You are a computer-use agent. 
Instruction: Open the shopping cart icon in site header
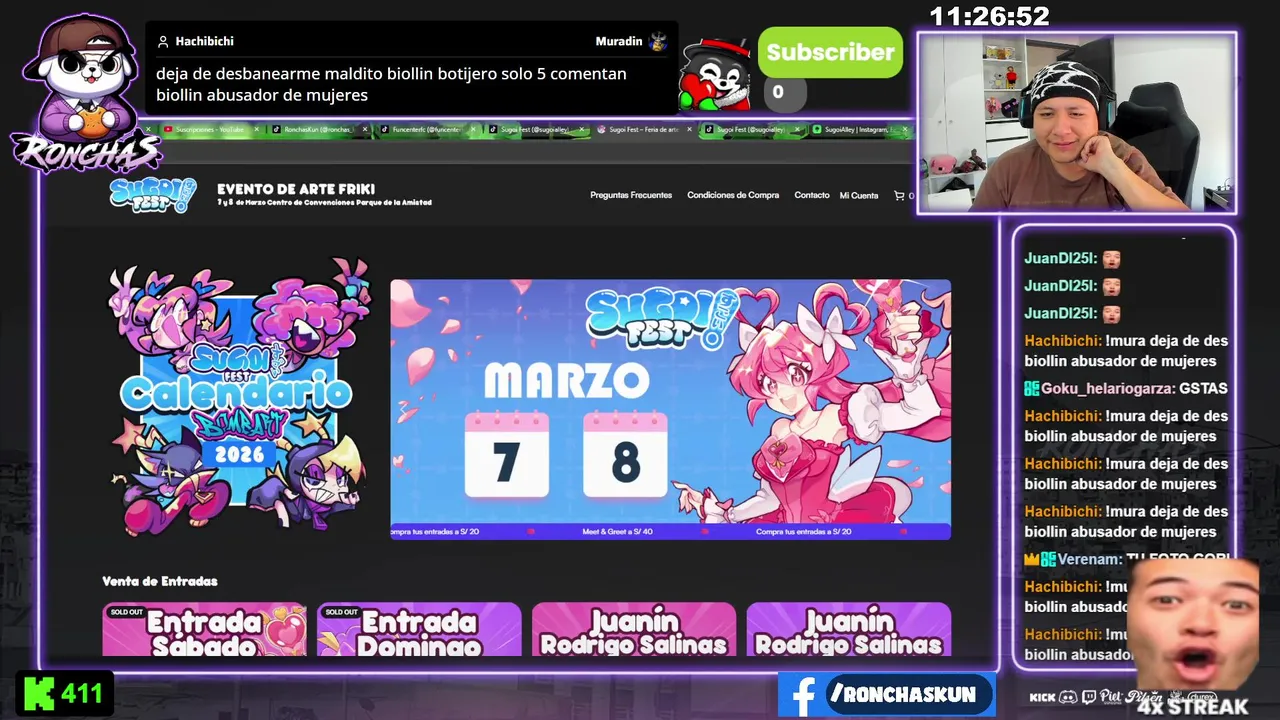[899, 196]
